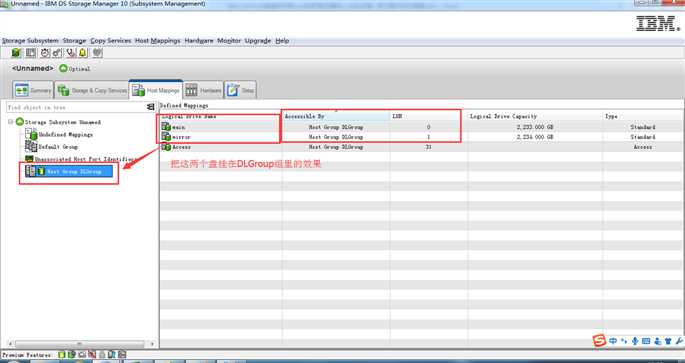Open the Storage menu

(x=74, y=41)
